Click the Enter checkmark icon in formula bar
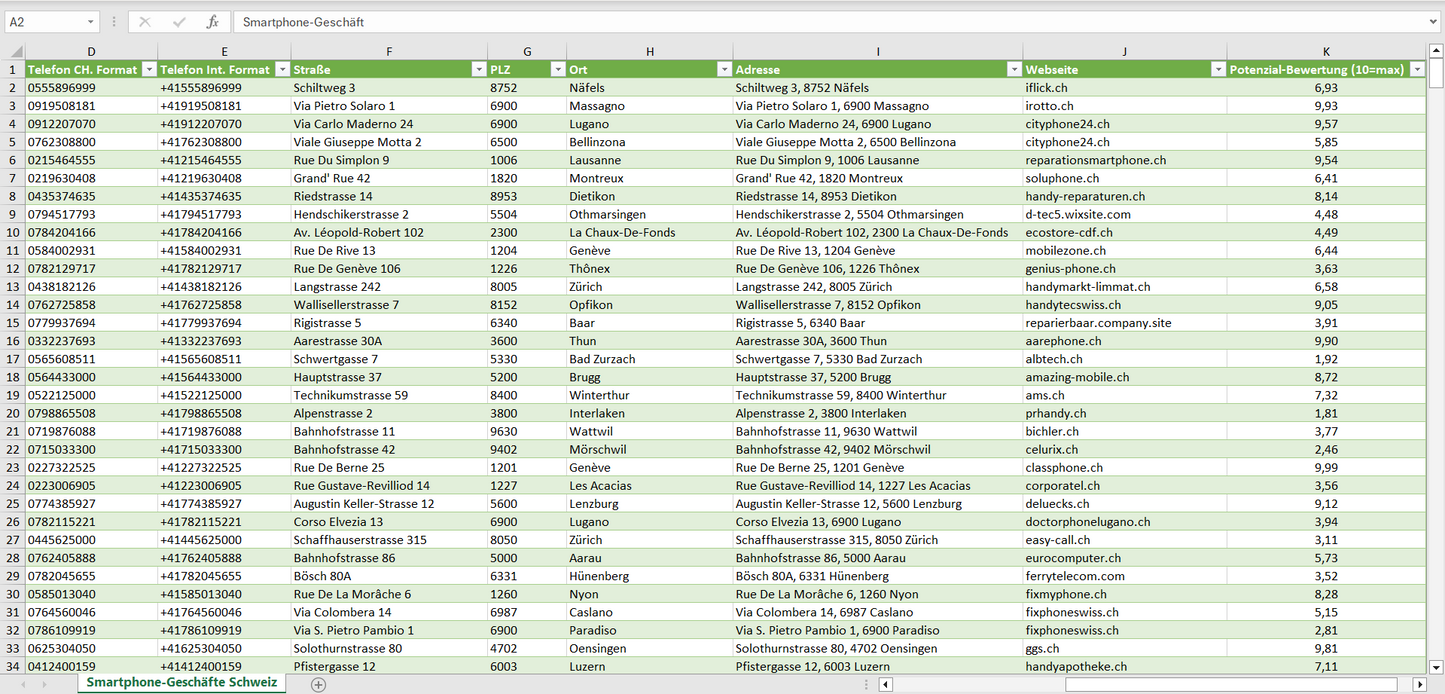The height and width of the screenshot is (694, 1445). 179,22
